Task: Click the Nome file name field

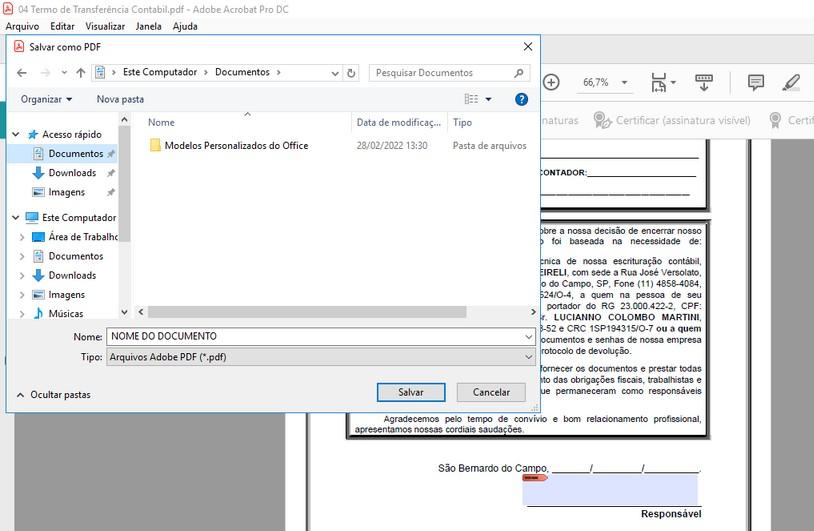Action: pyautogui.click(x=320, y=336)
